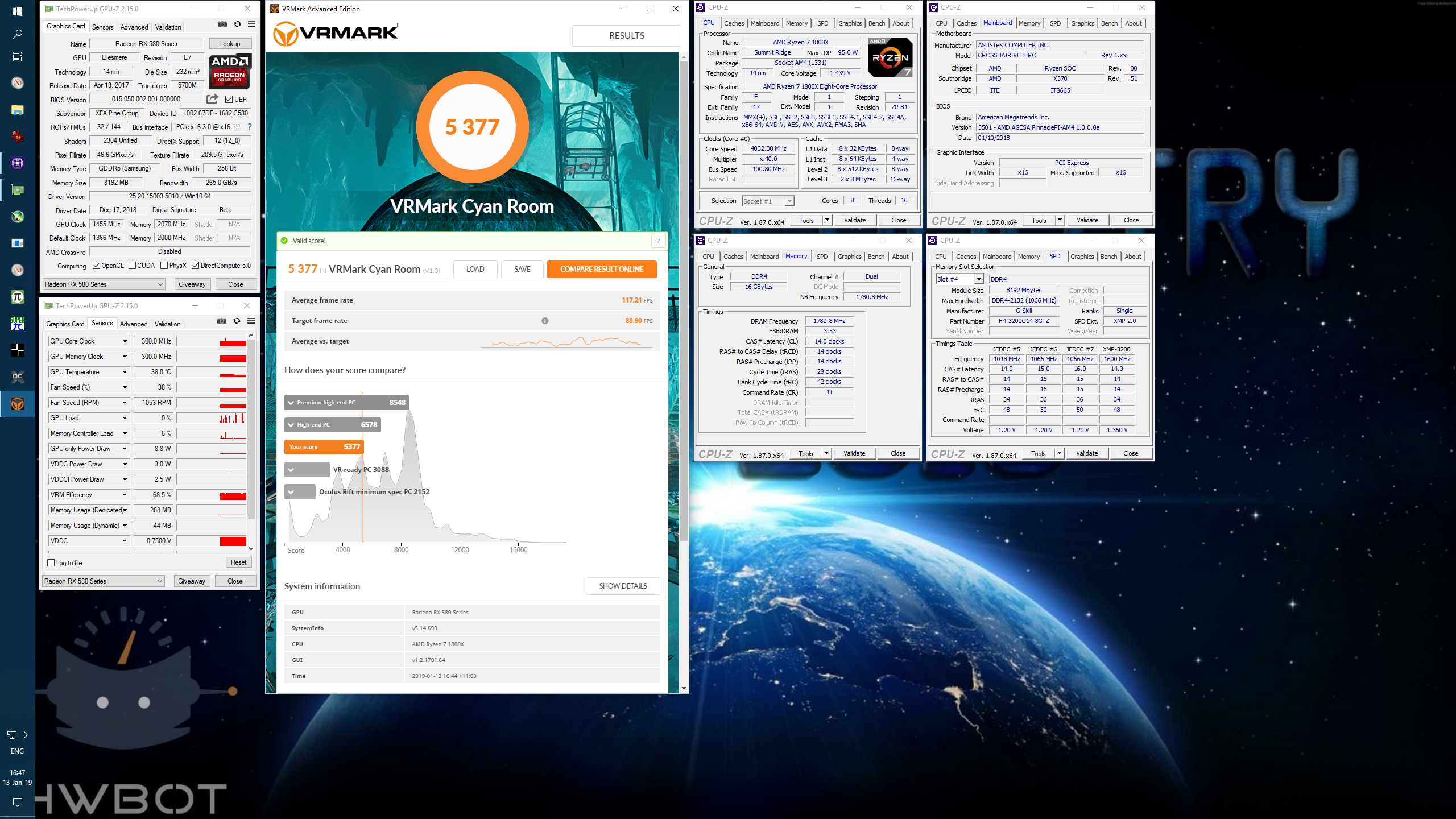Switch to VRMark orange taskbar icon
Image resolution: width=1456 pixels, height=819 pixels.
[17, 404]
